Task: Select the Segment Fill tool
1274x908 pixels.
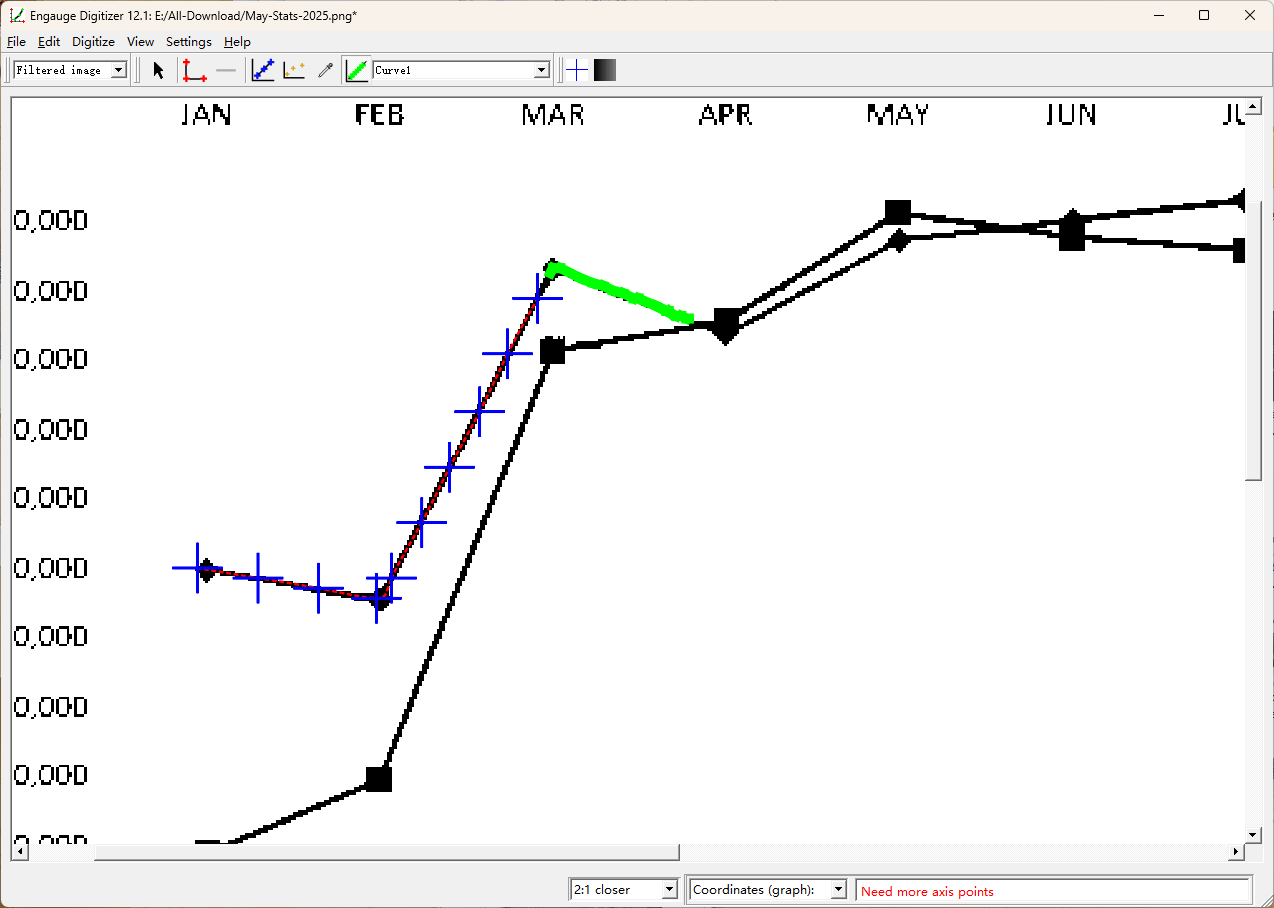Action: (356, 69)
